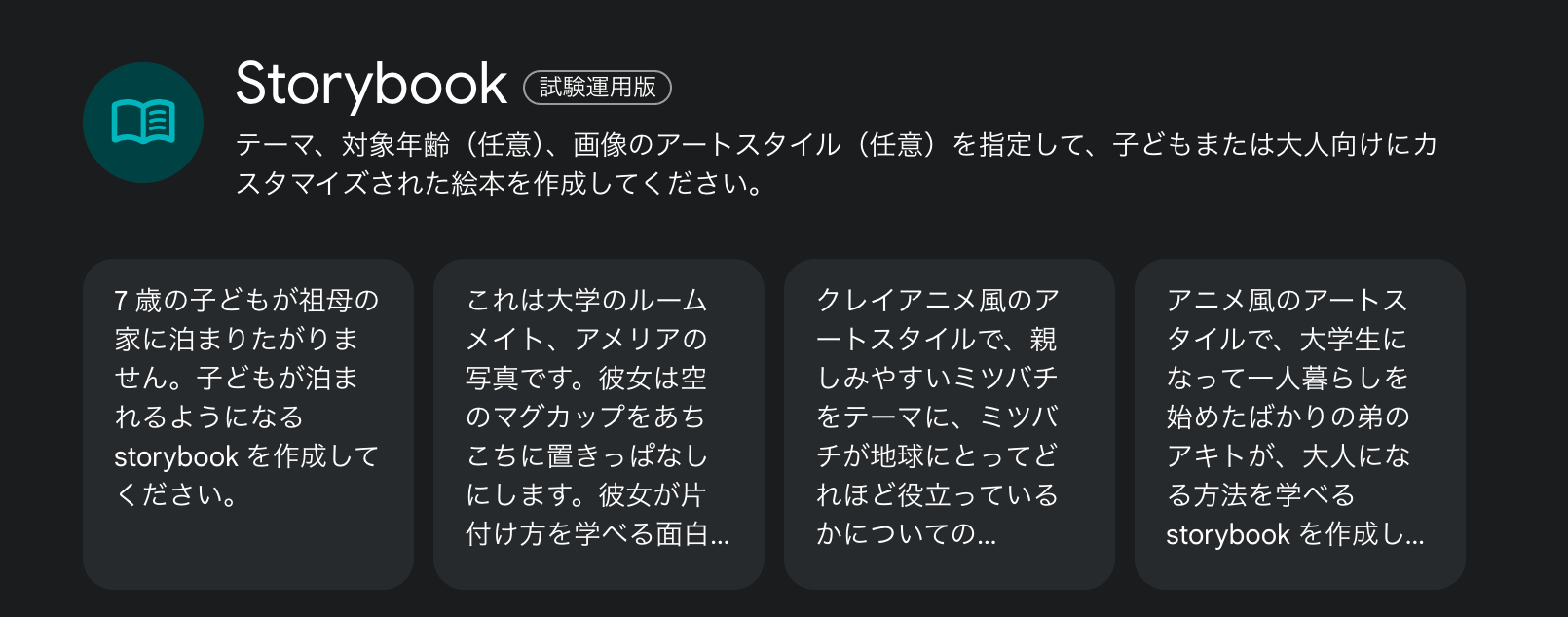Click truncated text かについての…

click(906, 534)
